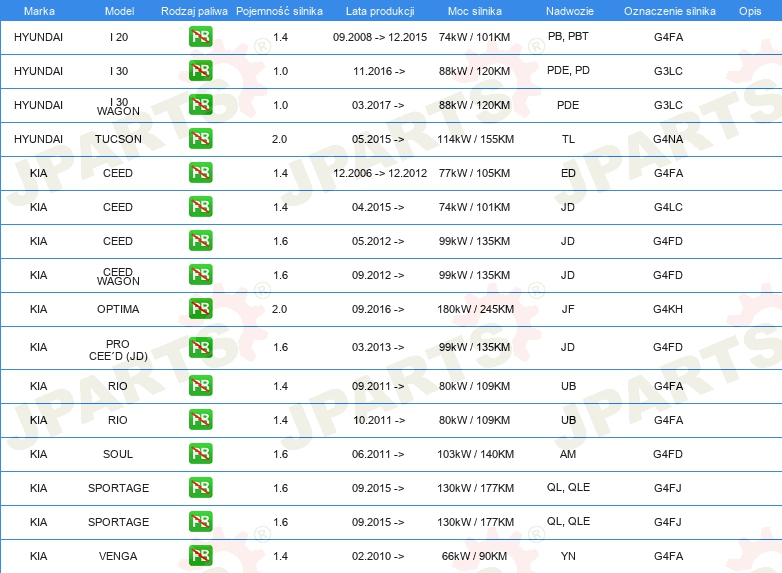
Task: Click the Rodzaj paliwa column header
Action: [194, 11]
